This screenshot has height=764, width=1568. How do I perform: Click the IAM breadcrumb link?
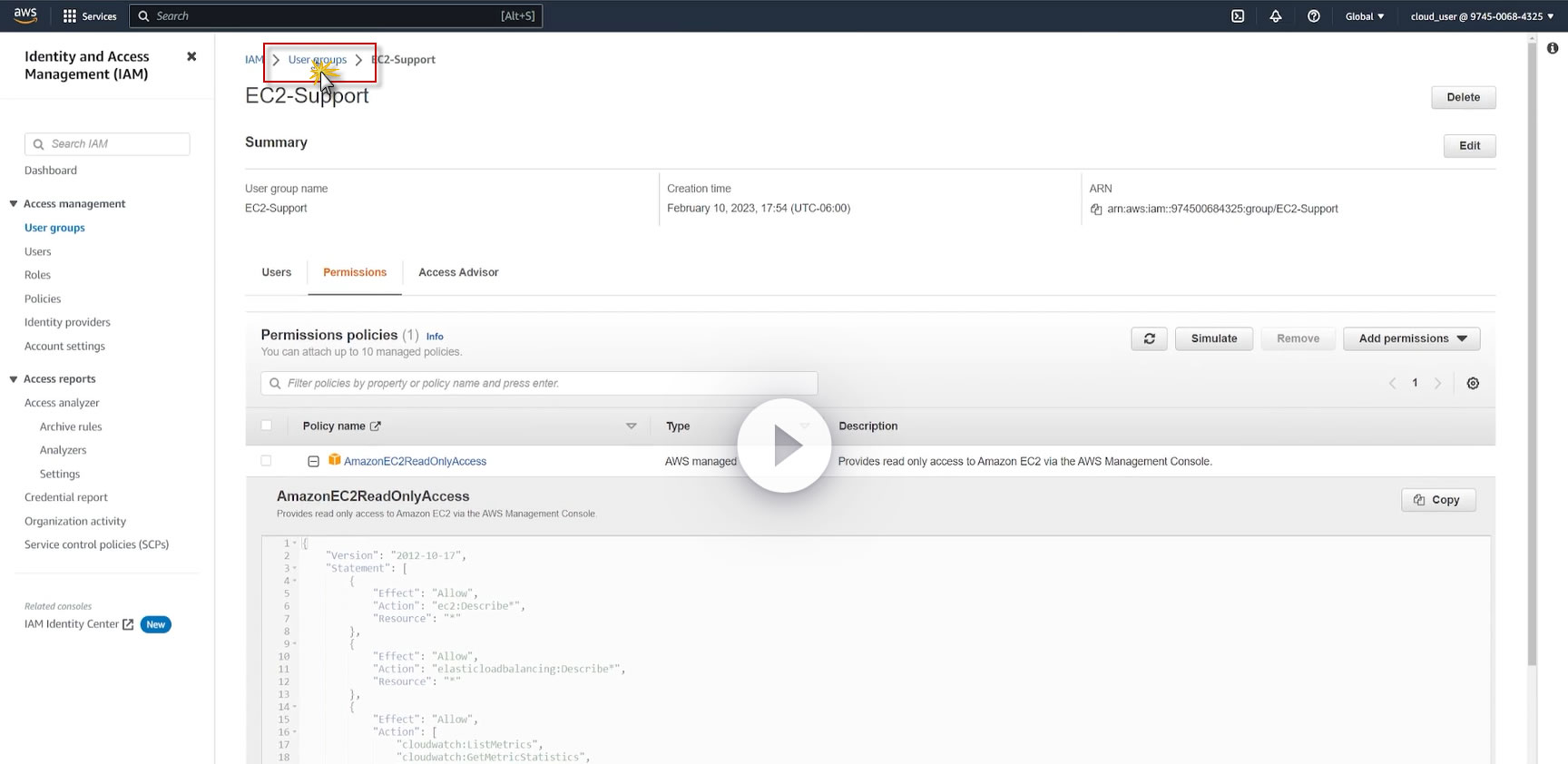coord(253,60)
